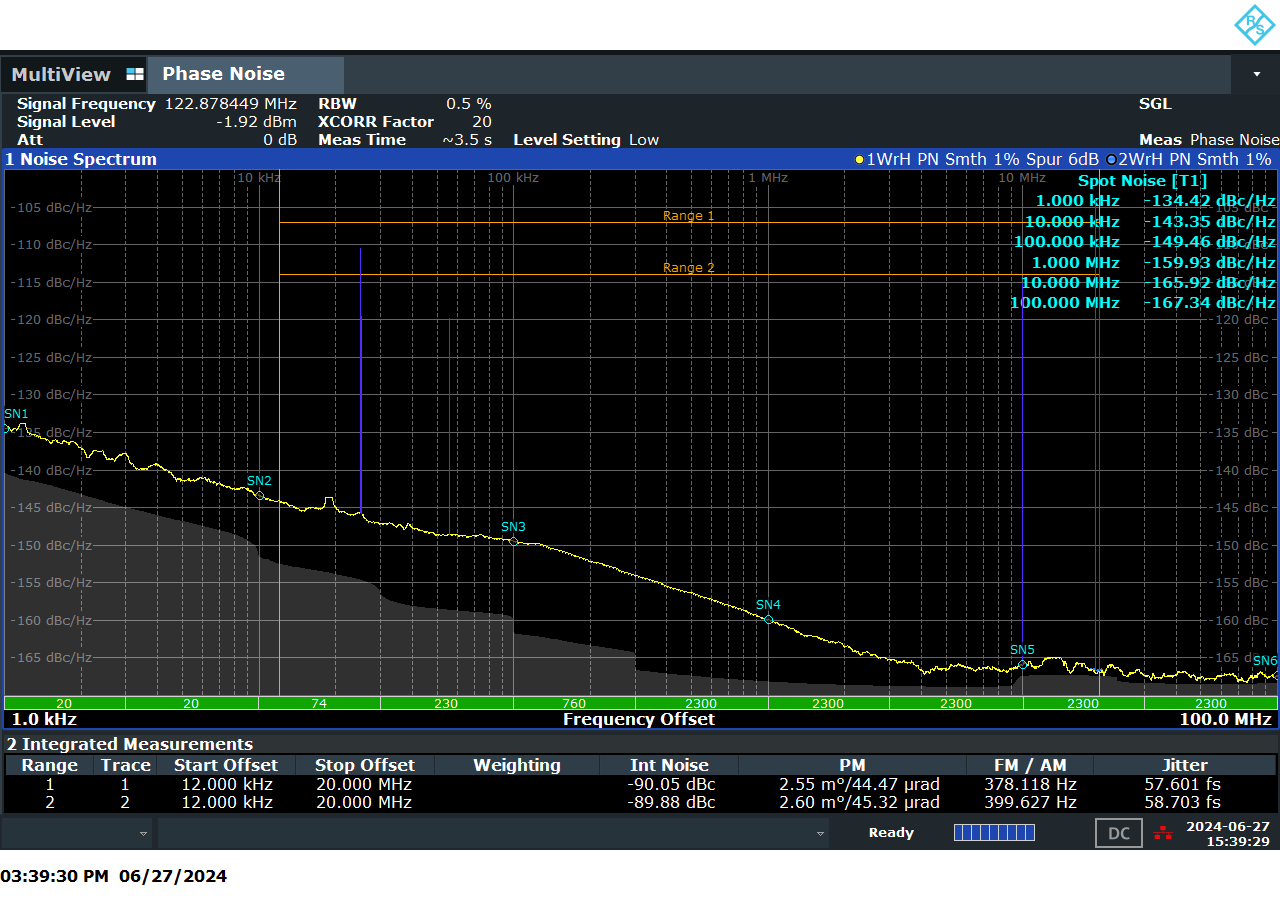Click the Level Setting Low field
Image resolution: width=1280 pixels, height=900 pixels.
click(586, 140)
